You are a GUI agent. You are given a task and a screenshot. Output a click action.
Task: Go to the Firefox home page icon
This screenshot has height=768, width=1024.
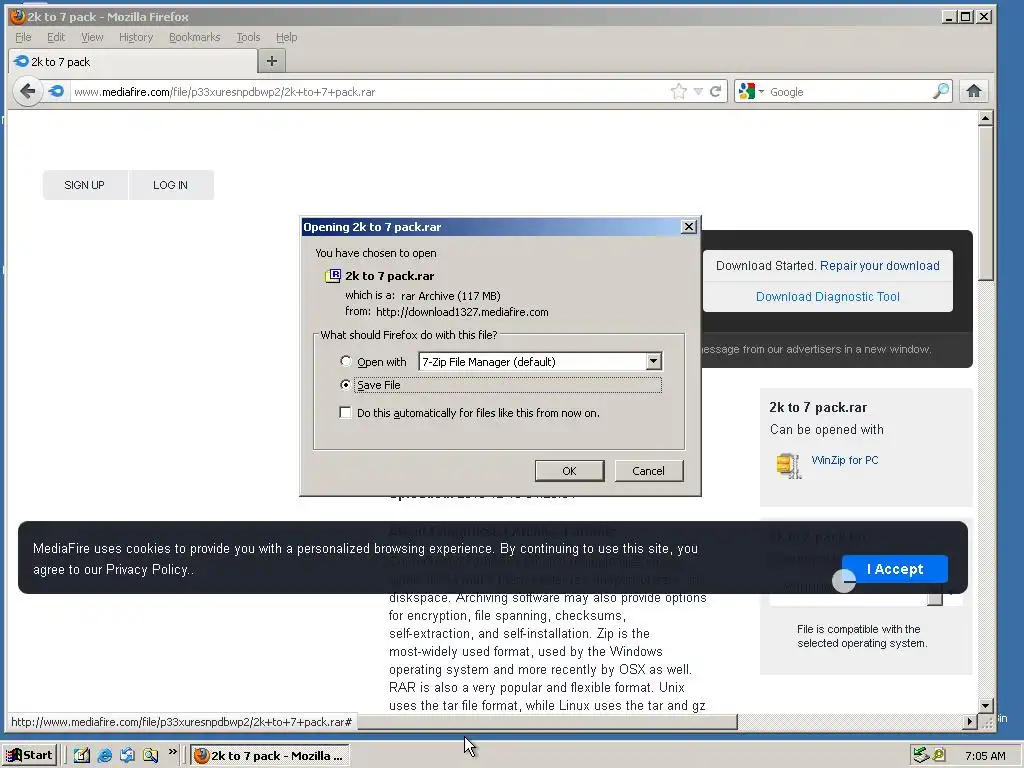click(974, 91)
